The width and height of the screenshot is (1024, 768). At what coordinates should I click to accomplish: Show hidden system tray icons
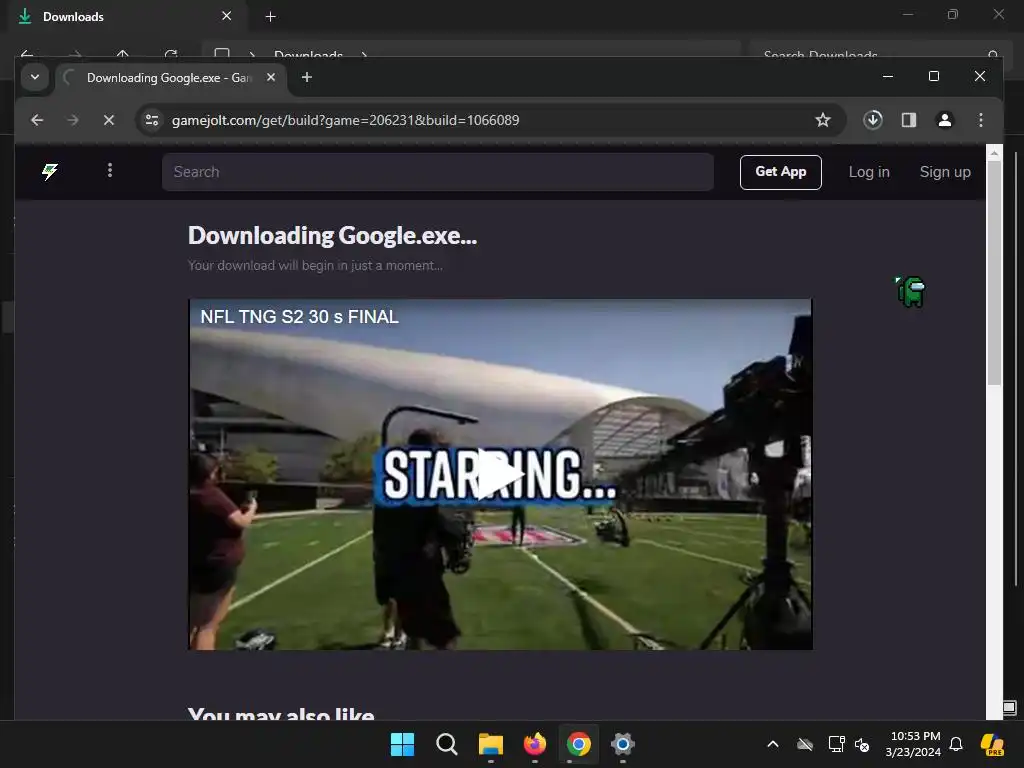[773, 744]
